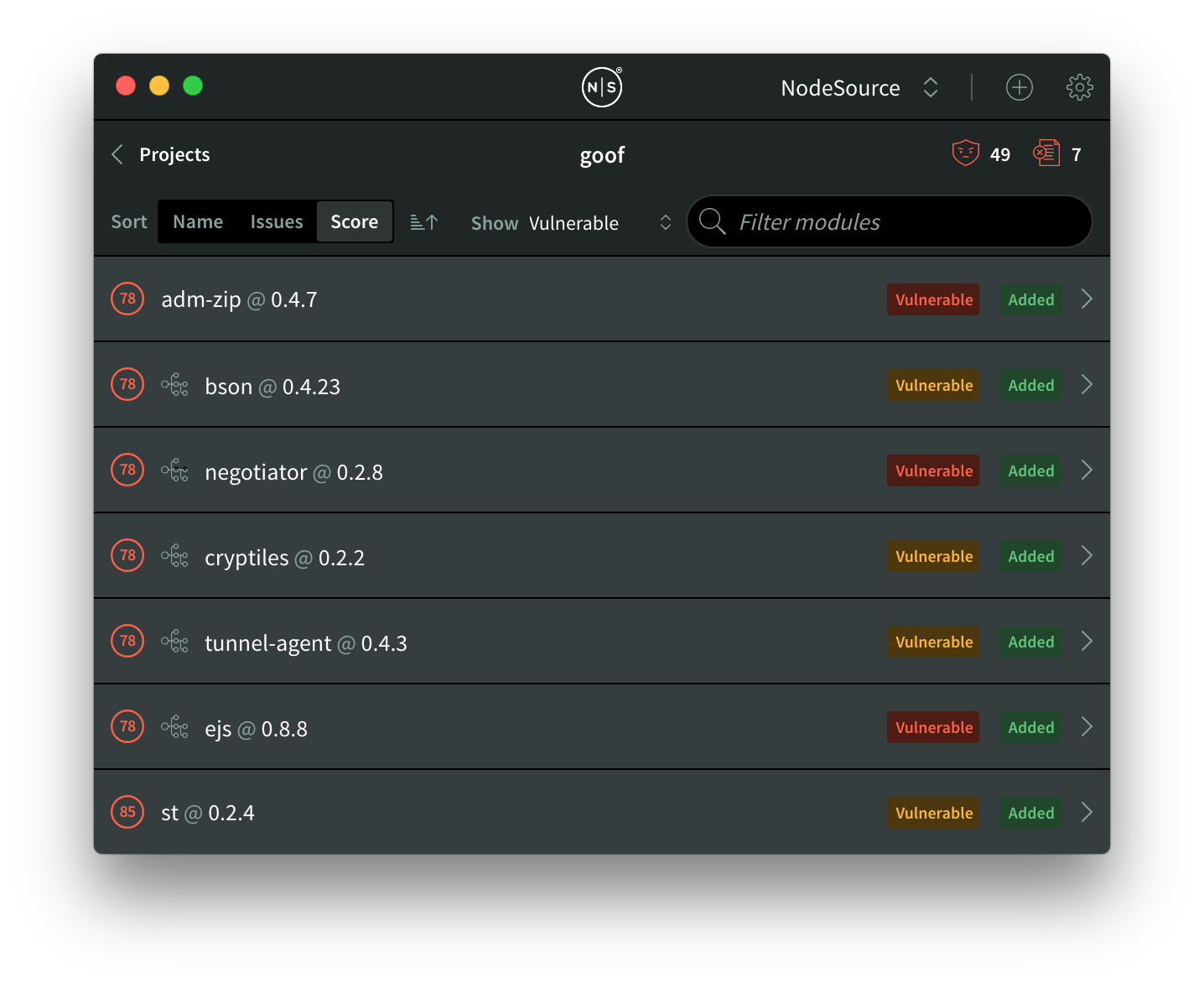Go back using the left chevron

click(x=117, y=154)
